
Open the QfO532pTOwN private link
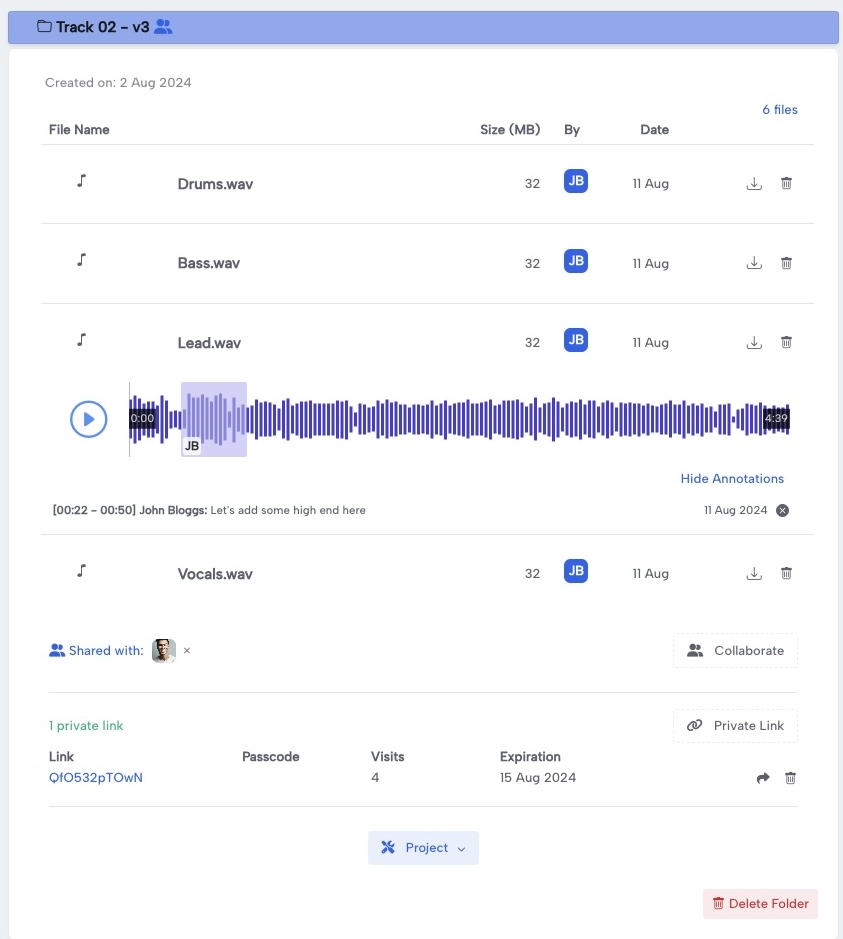96,778
